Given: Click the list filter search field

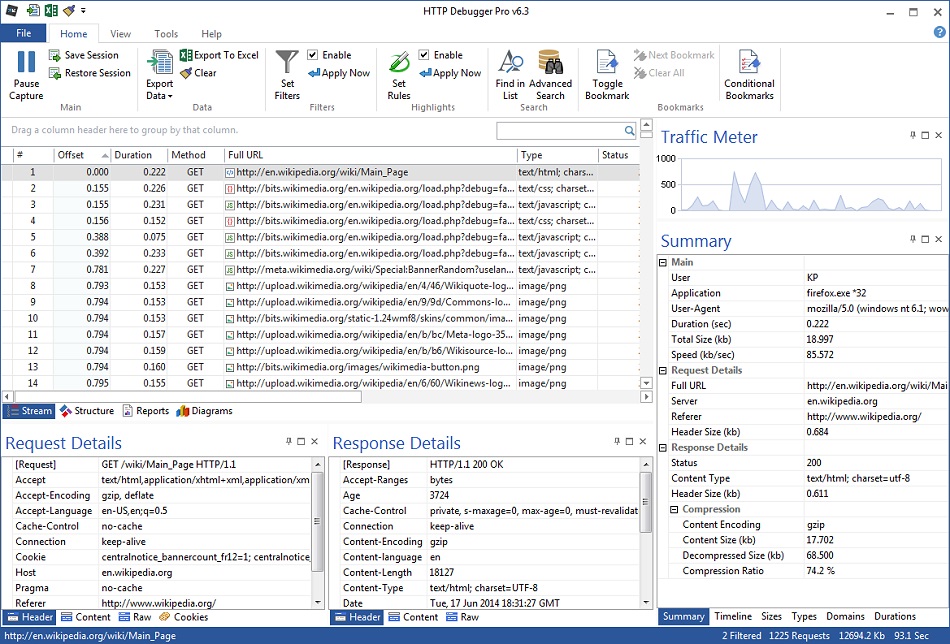Looking at the screenshot, I should [560, 130].
